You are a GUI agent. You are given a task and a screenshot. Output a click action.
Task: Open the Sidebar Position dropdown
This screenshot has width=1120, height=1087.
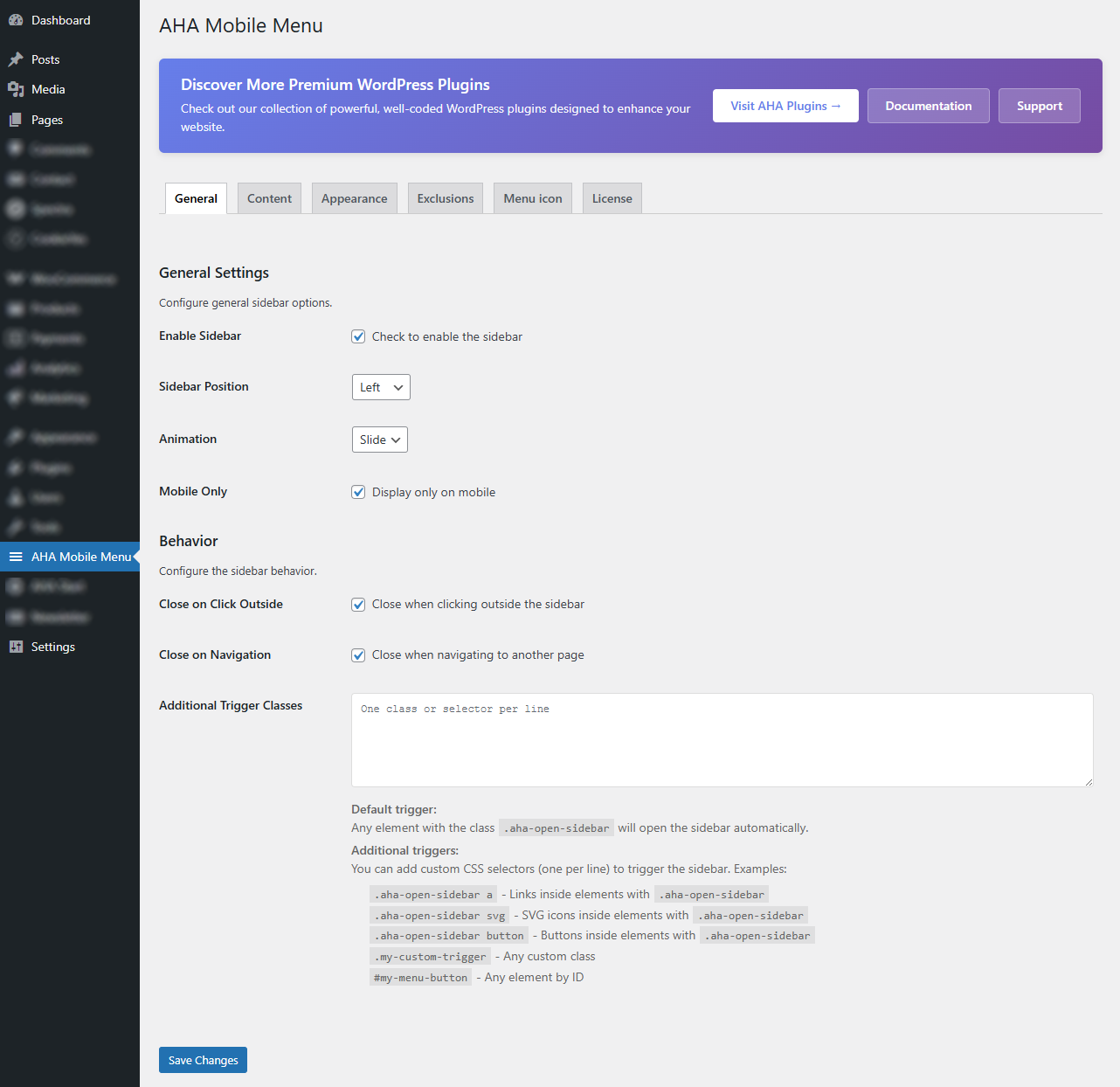point(381,387)
